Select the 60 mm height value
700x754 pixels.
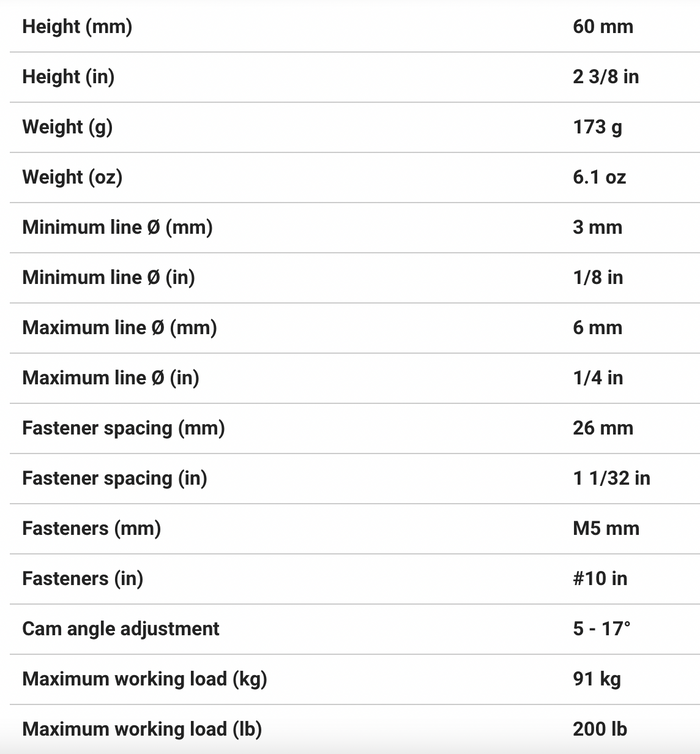click(x=603, y=26)
